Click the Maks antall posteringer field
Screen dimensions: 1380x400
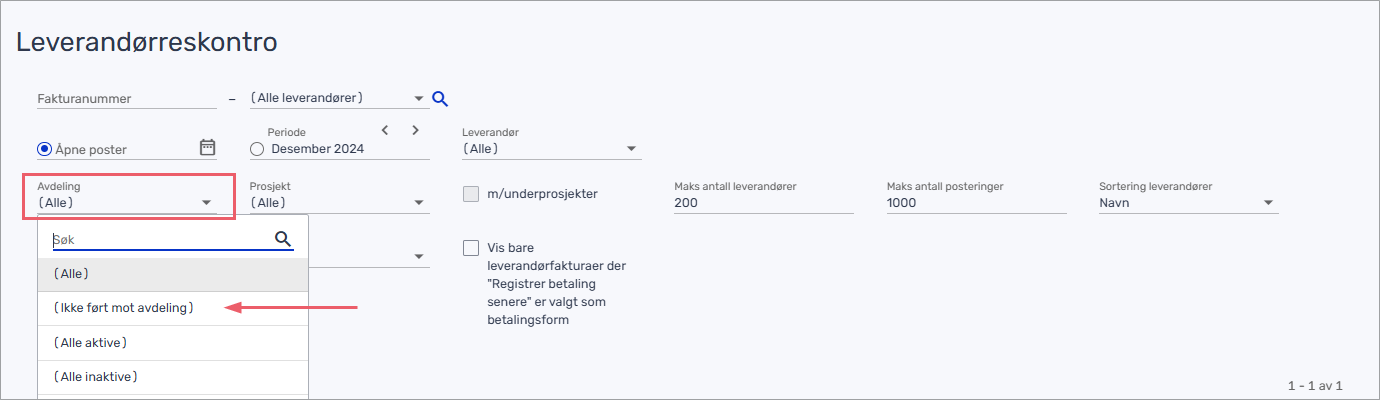coord(976,203)
